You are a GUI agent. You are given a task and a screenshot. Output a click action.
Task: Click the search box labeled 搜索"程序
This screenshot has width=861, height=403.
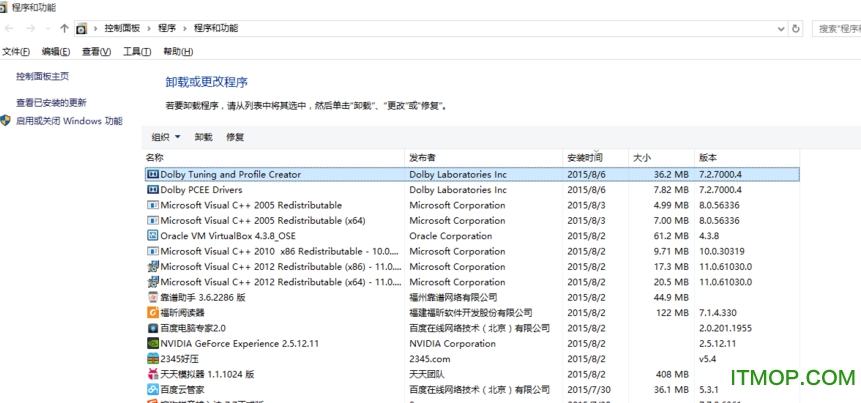tap(836, 29)
